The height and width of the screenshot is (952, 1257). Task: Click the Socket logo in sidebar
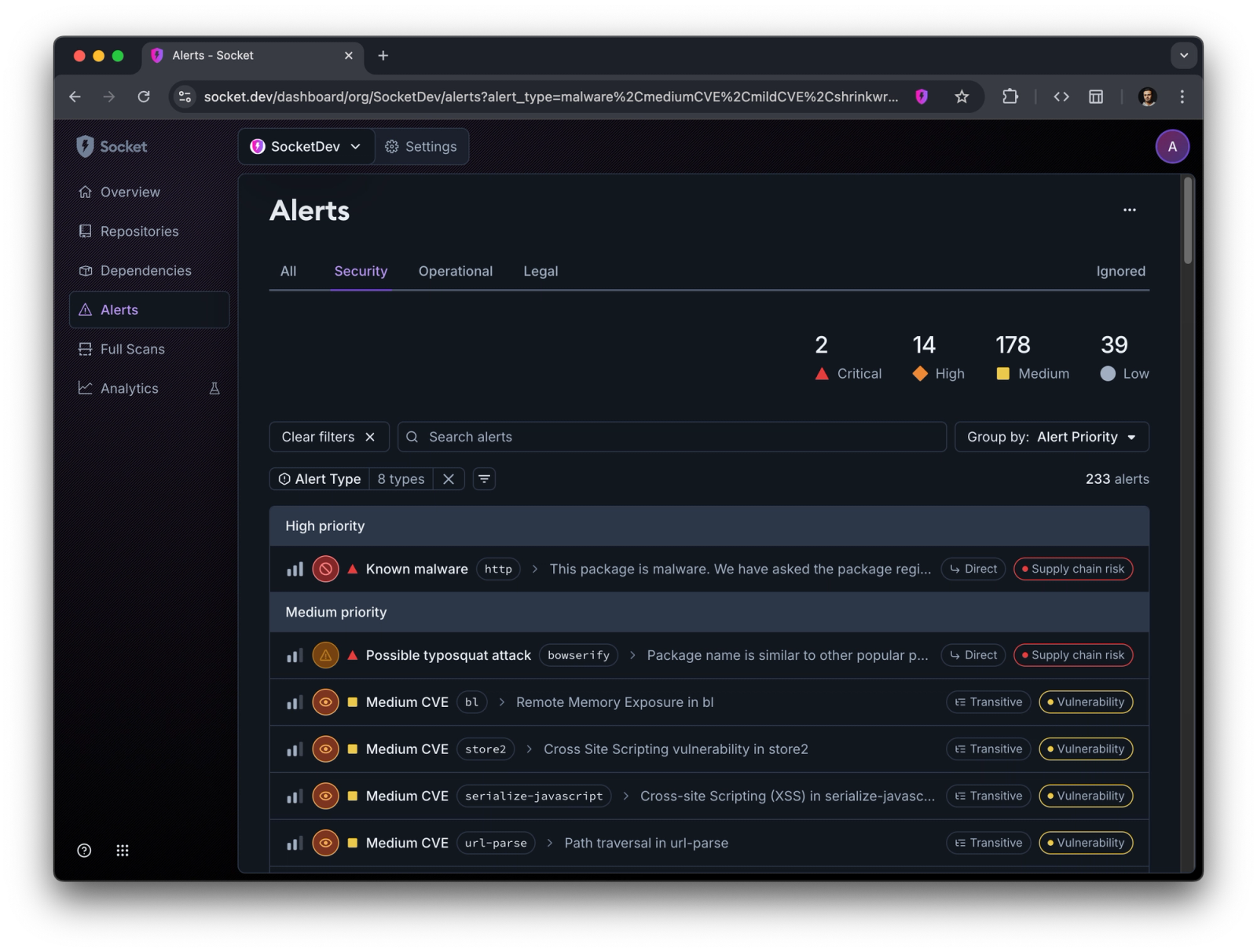[x=112, y=146]
